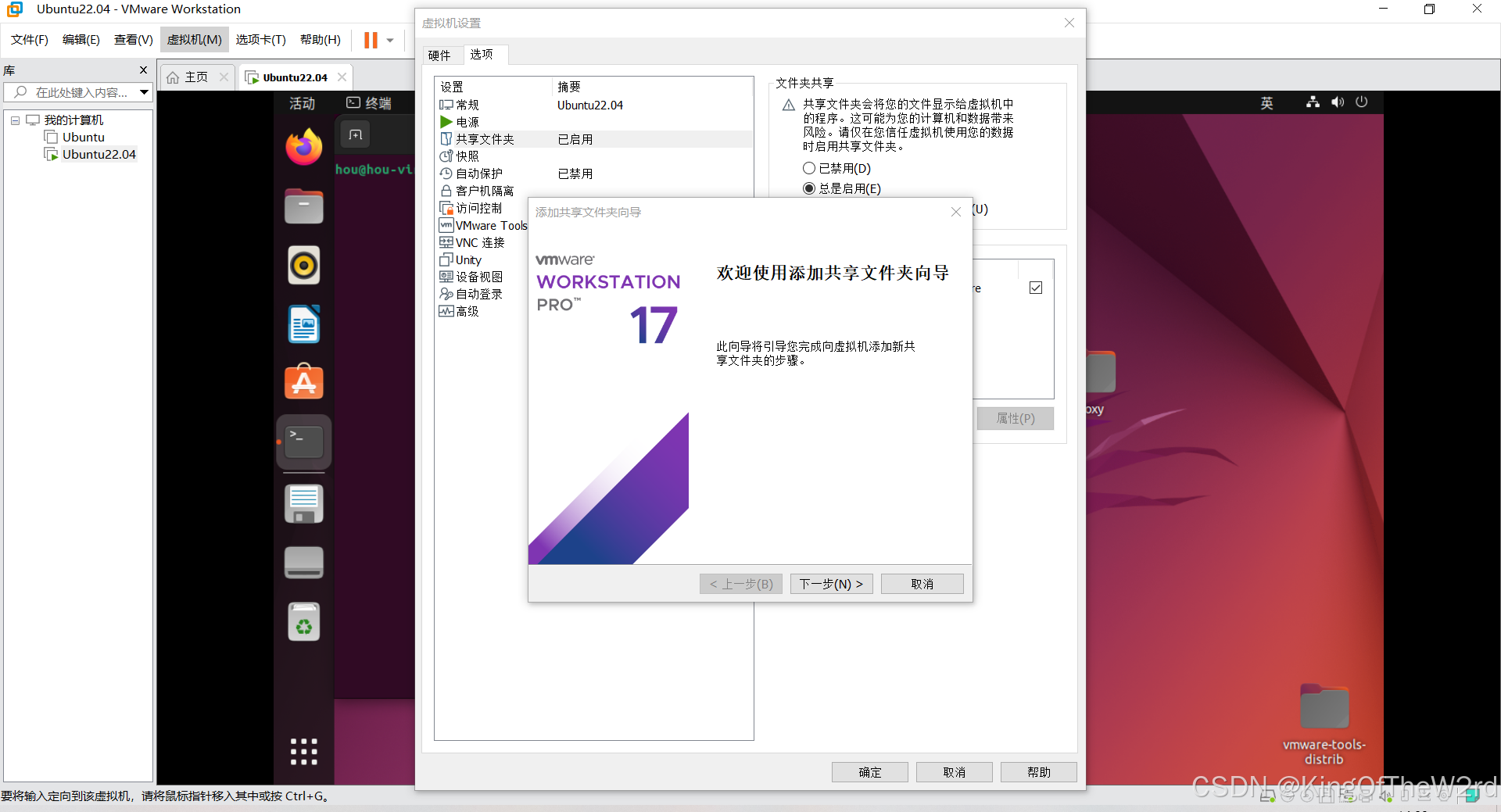The width and height of the screenshot is (1501, 812).
Task: Open library search dropdown arrow
Action: [x=144, y=92]
